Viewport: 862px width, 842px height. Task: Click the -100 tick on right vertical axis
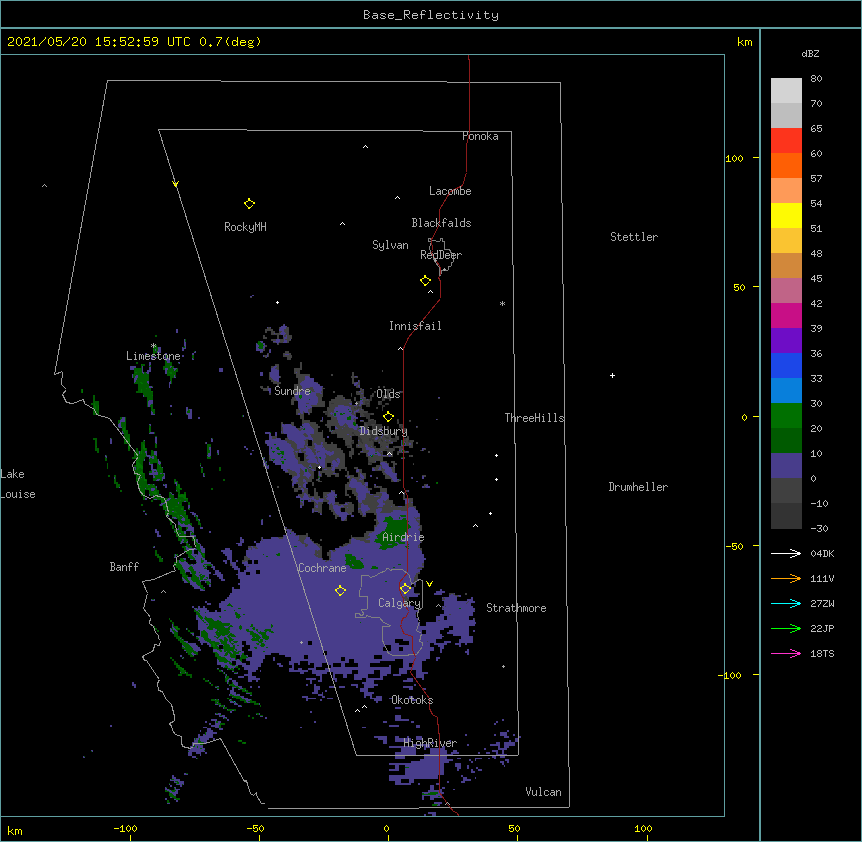click(x=730, y=675)
